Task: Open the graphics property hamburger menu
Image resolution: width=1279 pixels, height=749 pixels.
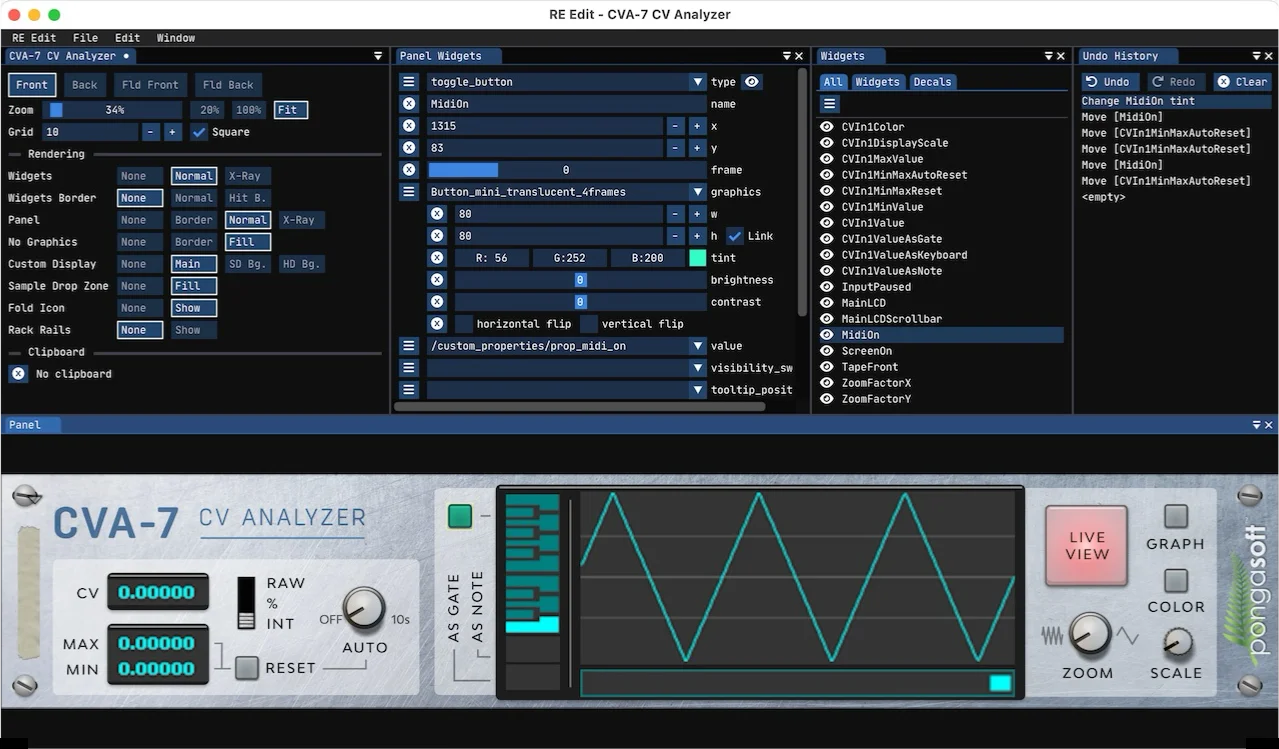Action: 409,192
